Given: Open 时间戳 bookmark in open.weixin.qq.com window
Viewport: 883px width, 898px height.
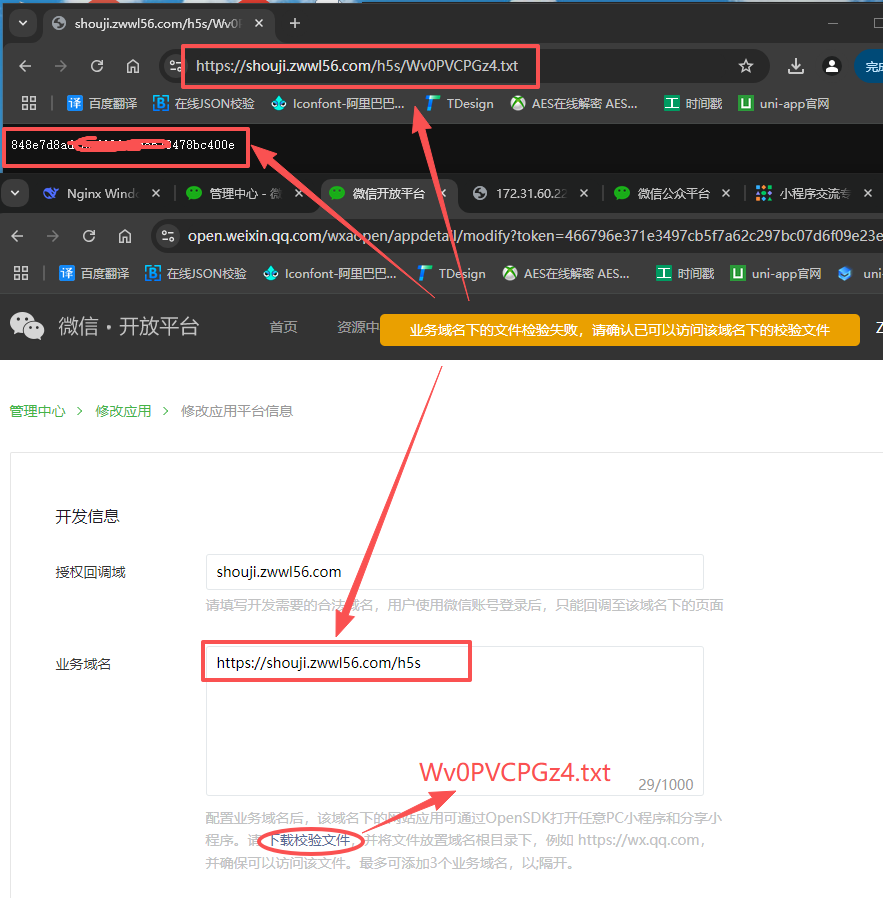Looking at the screenshot, I should (x=685, y=273).
